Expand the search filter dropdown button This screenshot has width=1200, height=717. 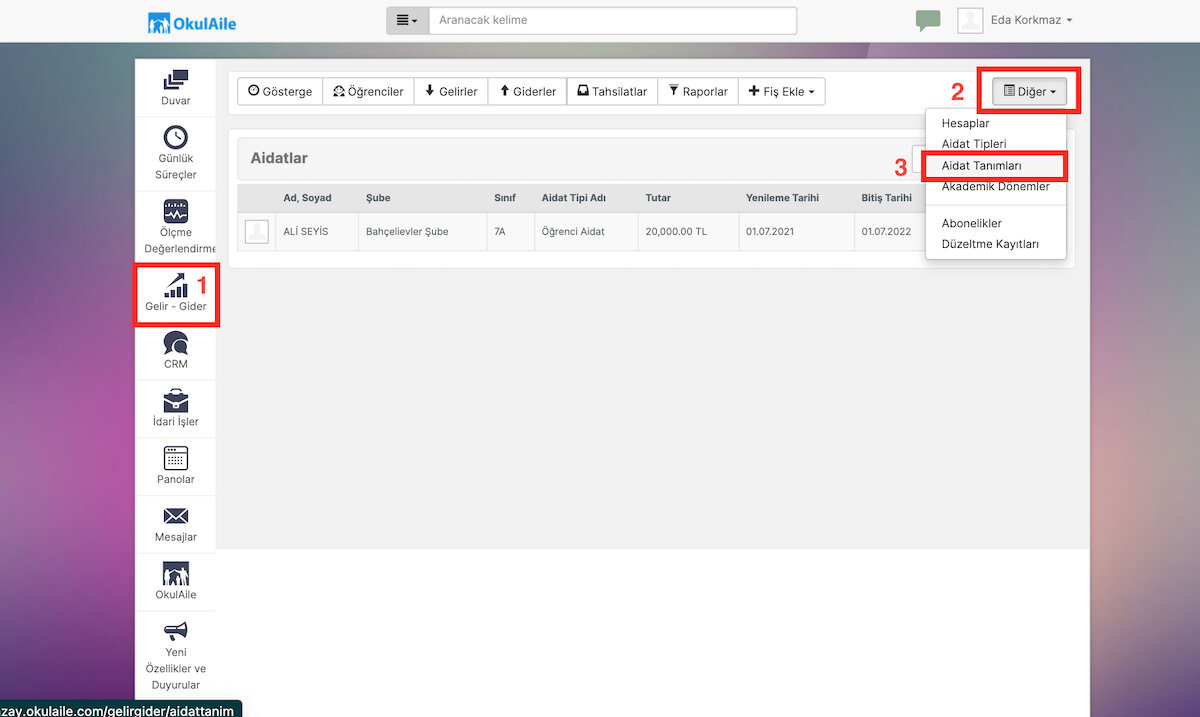tap(408, 20)
